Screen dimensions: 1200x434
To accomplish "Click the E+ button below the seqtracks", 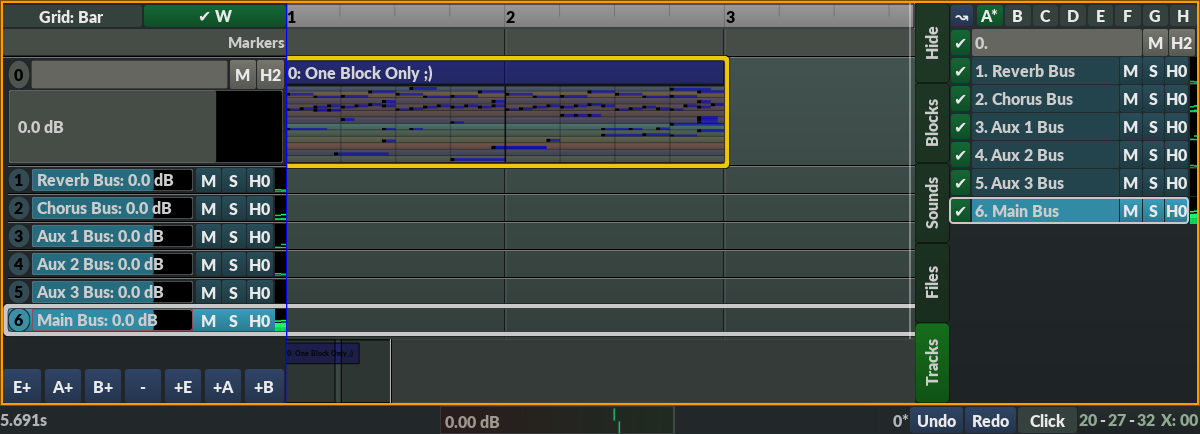I will click(x=21, y=388).
